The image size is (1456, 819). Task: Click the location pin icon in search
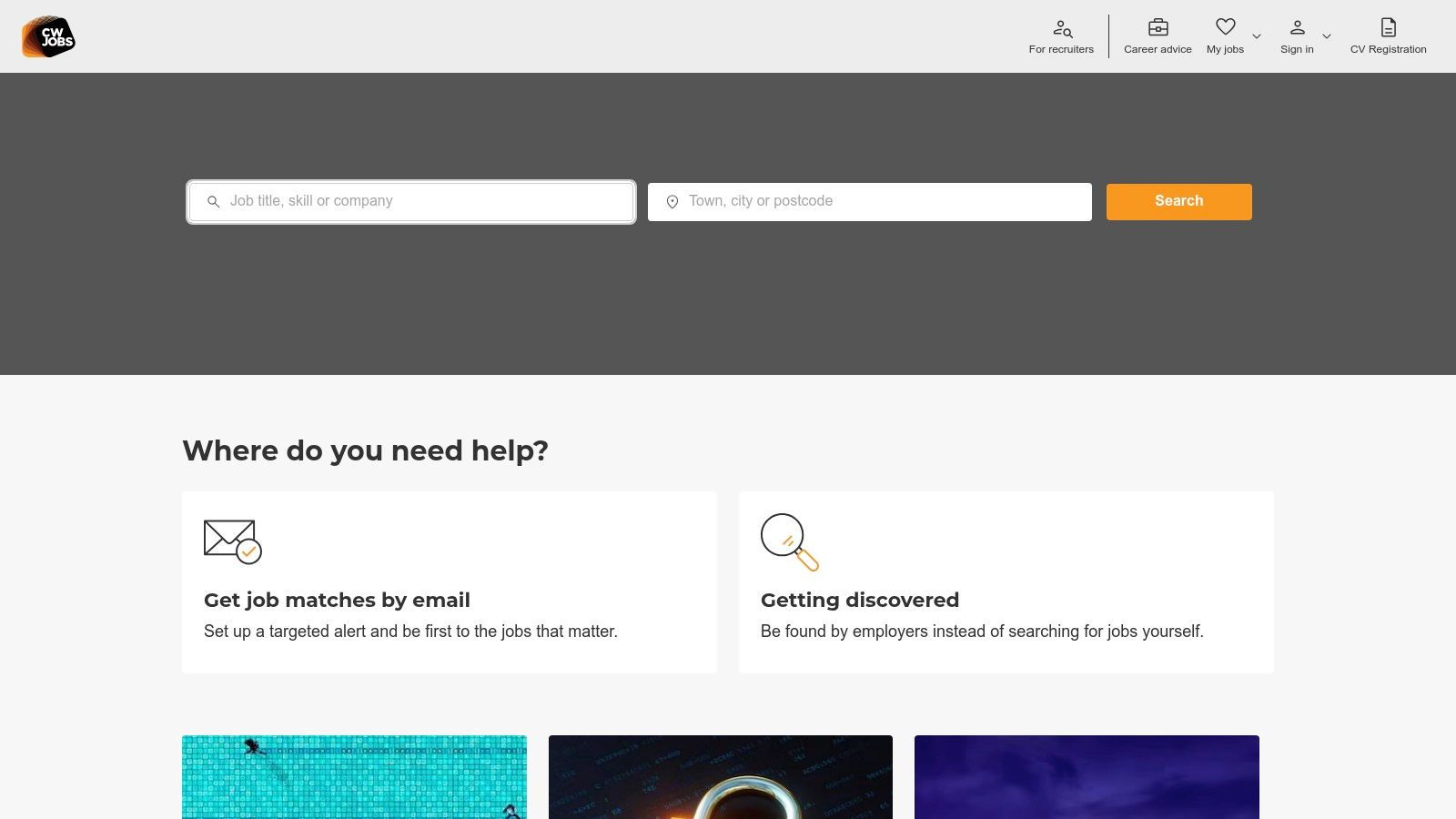click(672, 202)
